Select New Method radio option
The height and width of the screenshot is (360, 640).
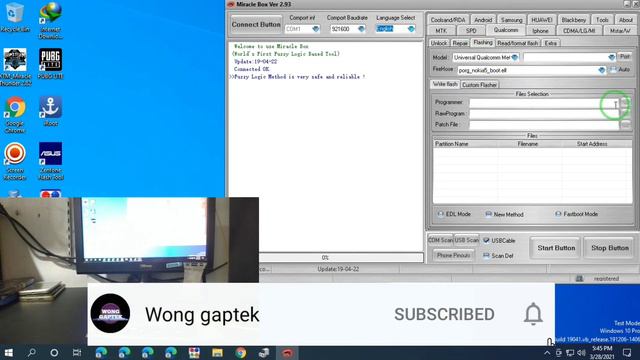(488, 214)
